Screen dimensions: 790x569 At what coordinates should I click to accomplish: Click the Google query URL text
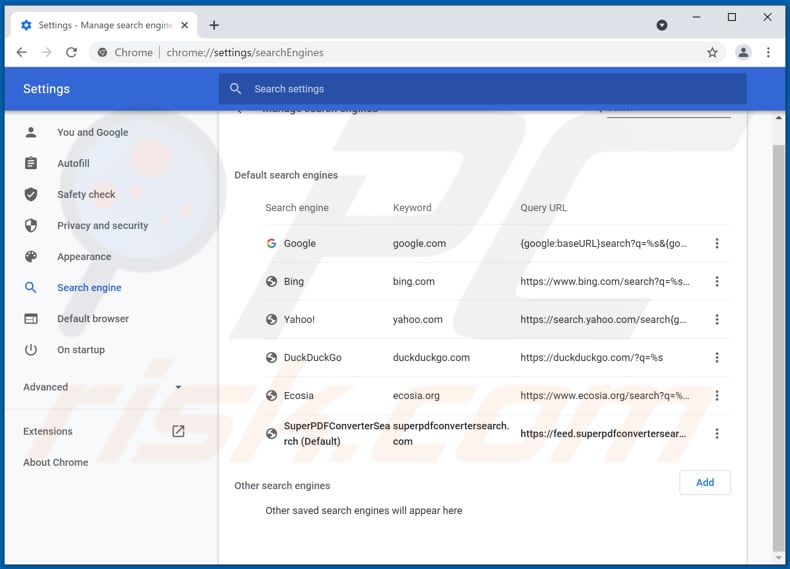click(604, 243)
